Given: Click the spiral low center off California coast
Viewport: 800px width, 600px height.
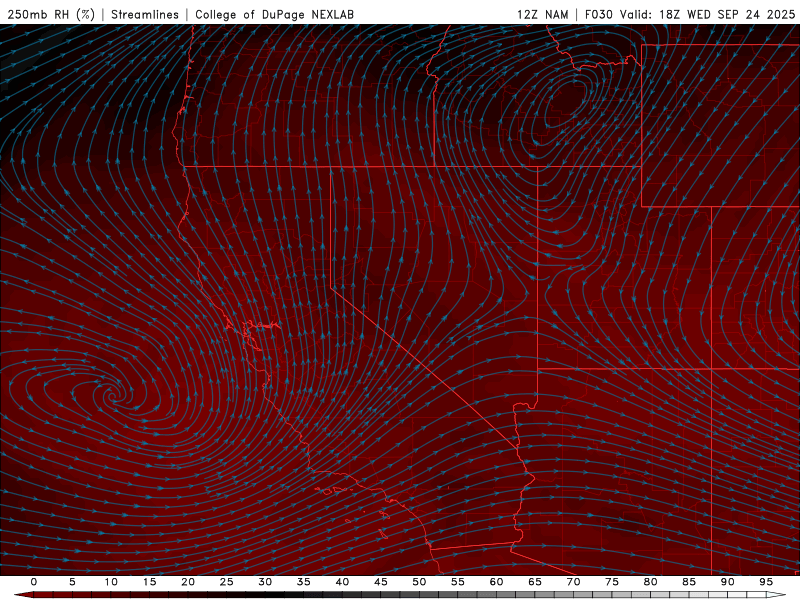Looking at the screenshot, I should pyautogui.click(x=112, y=395).
